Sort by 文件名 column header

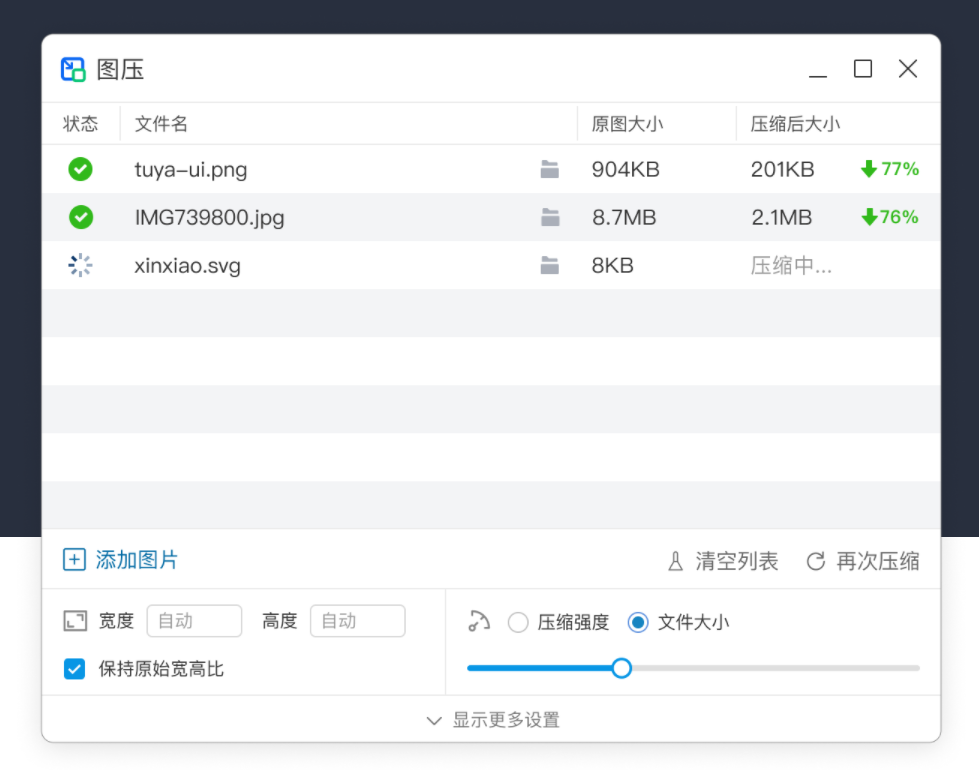pos(162,124)
